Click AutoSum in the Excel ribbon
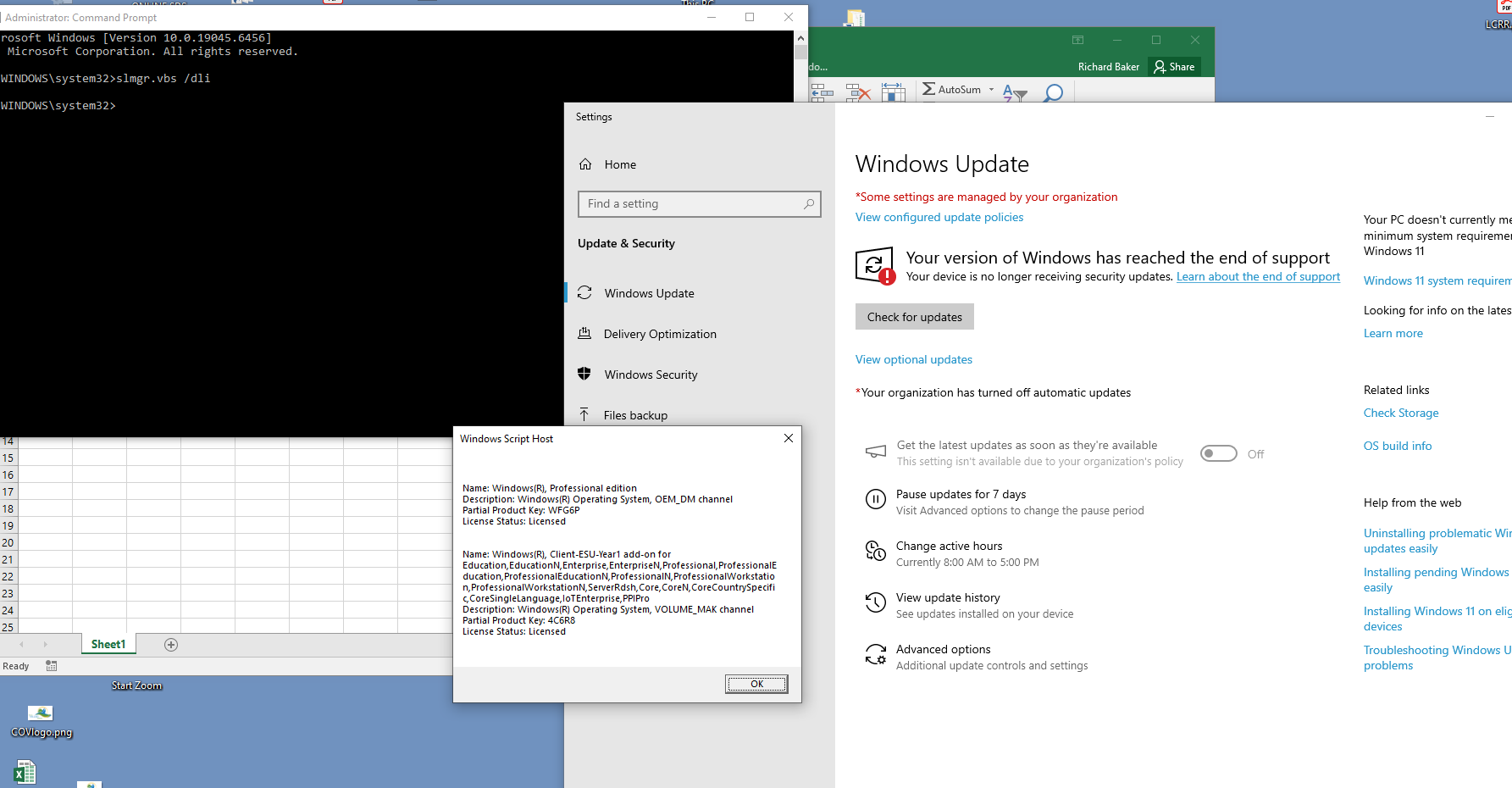 coord(955,90)
